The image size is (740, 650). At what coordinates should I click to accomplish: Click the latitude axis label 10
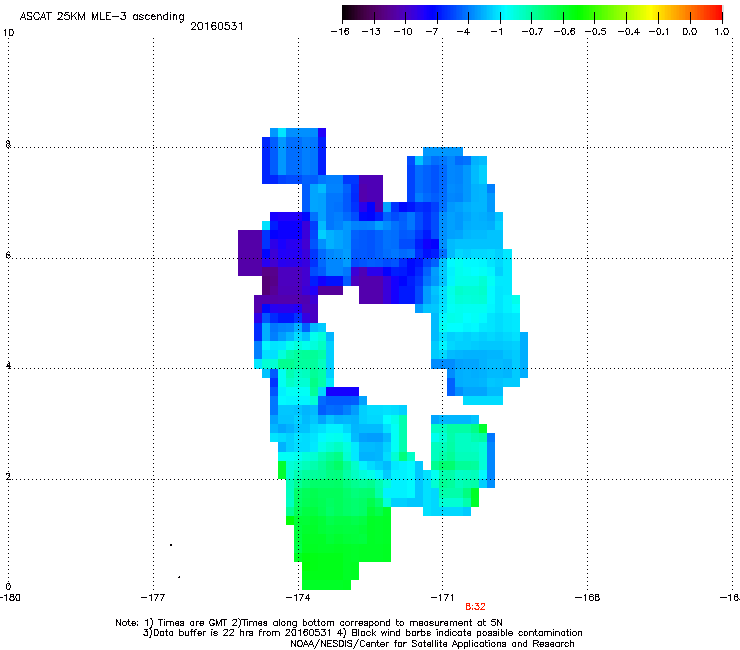tap(8, 33)
